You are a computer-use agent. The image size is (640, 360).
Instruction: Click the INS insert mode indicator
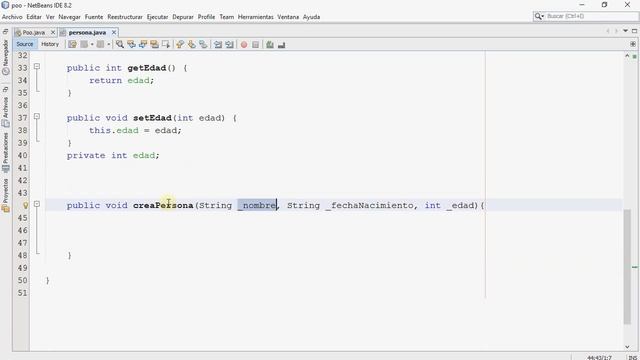tap(632, 358)
